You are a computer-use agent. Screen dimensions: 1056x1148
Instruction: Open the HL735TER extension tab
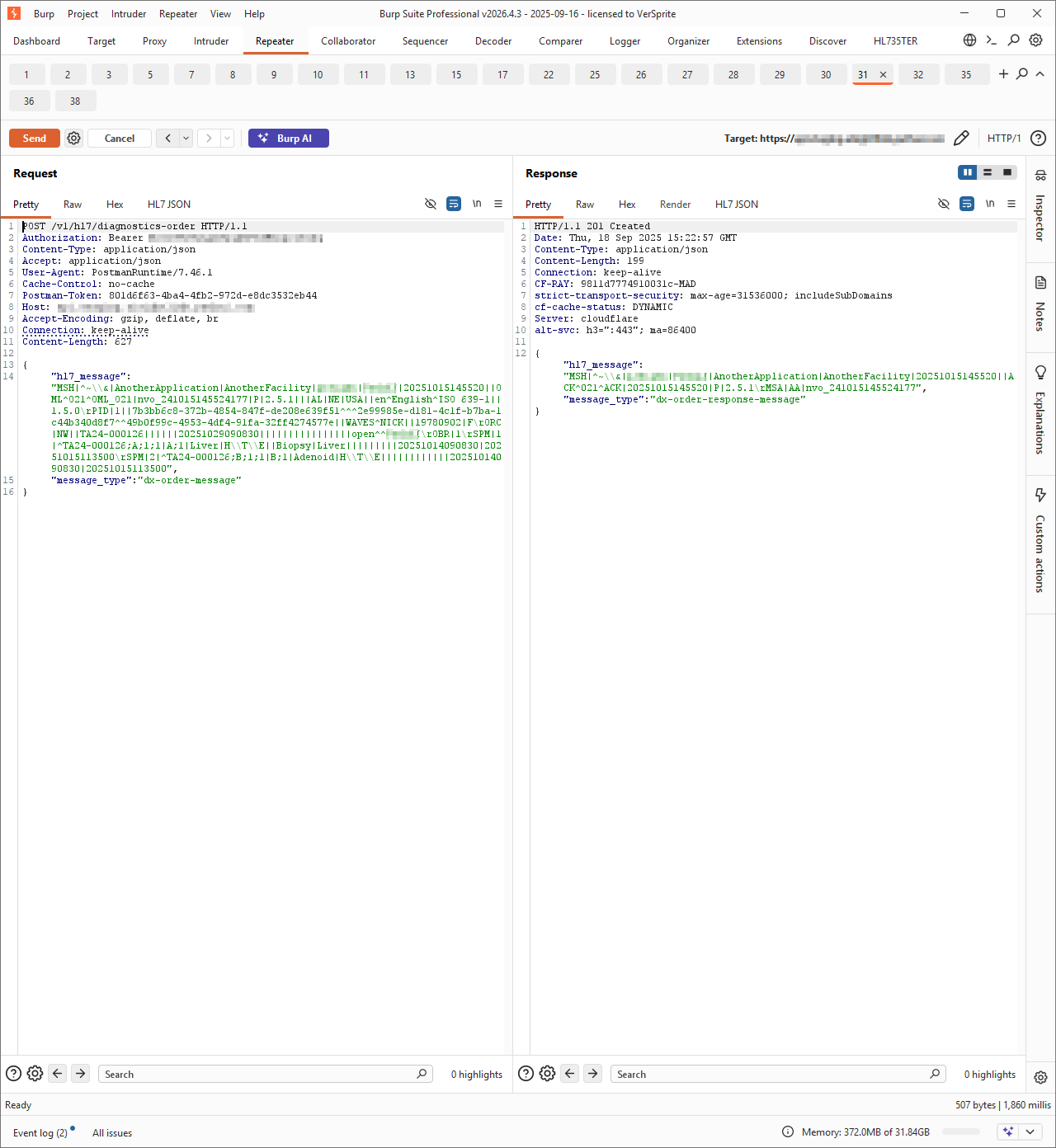(895, 41)
